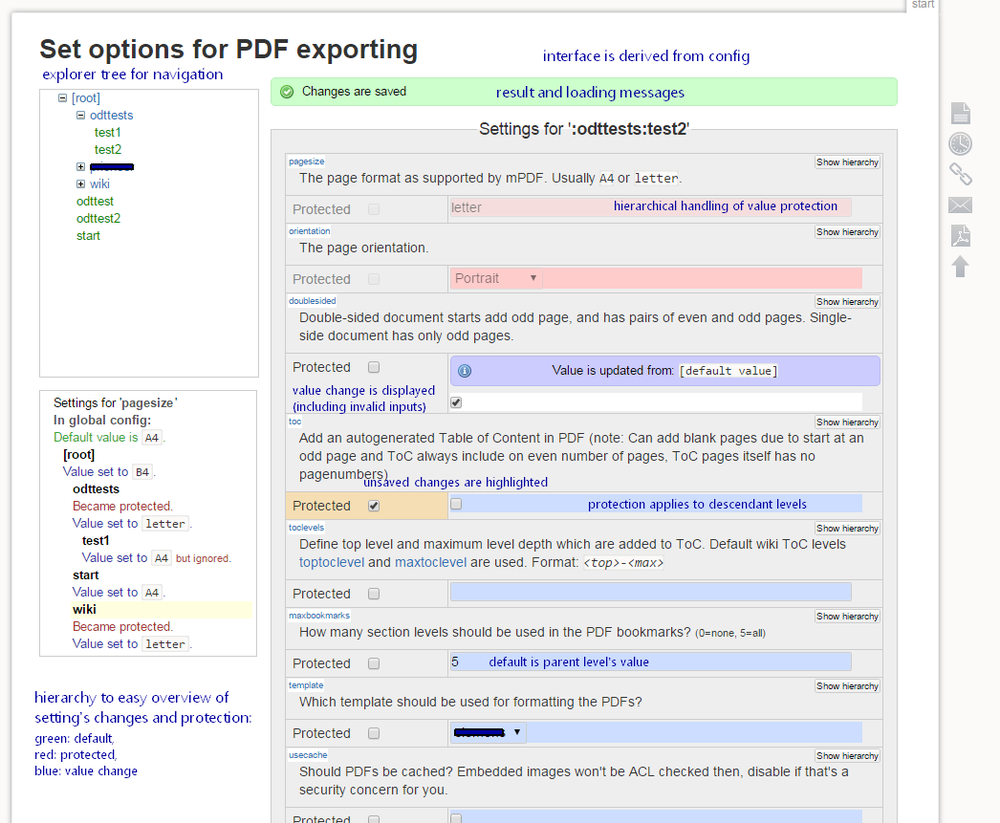Select the wiki namespace link
The height and width of the screenshot is (823, 1000).
(x=99, y=184)
